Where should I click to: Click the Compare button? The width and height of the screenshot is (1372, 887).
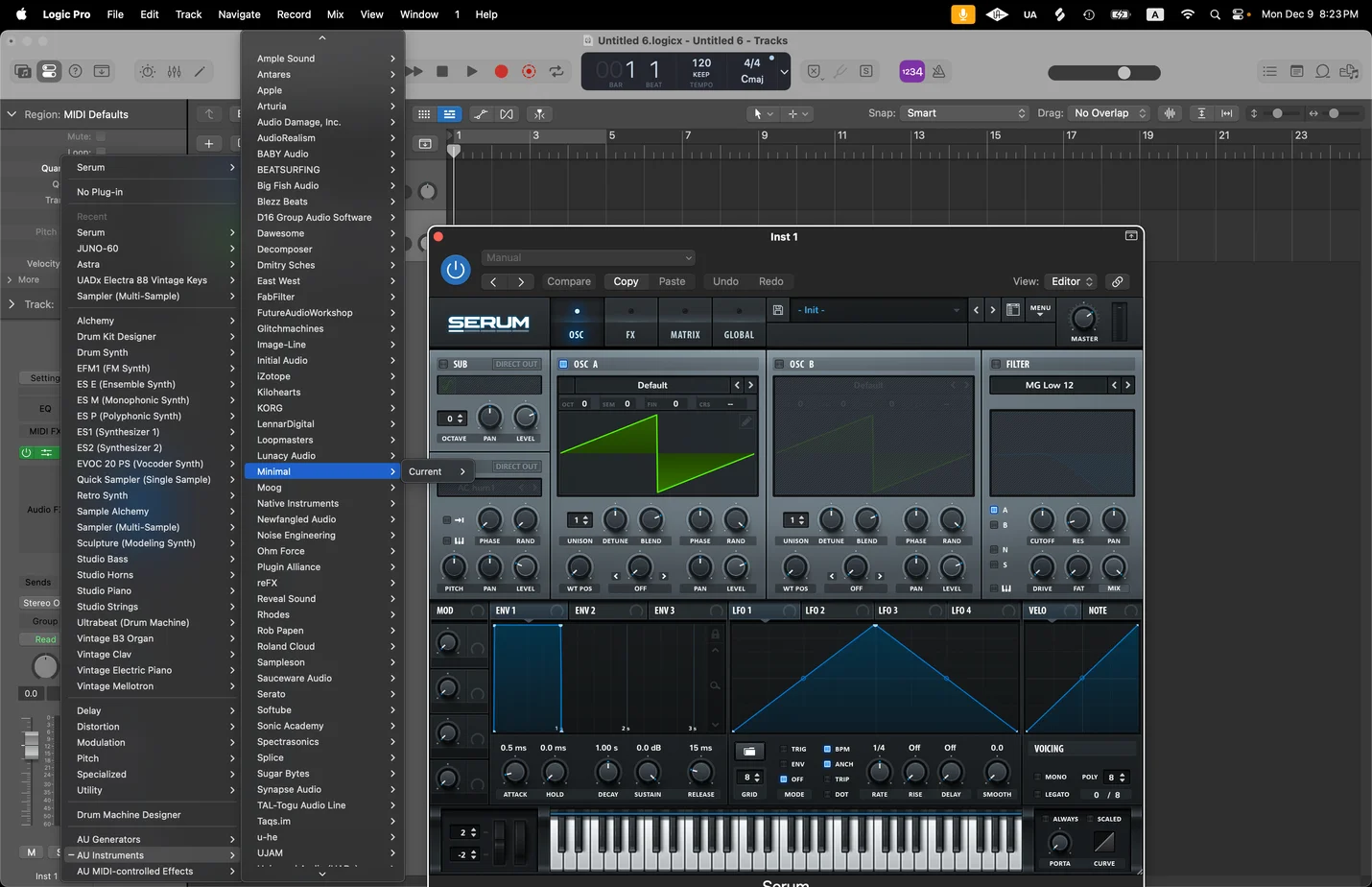[x=569, y=281]
